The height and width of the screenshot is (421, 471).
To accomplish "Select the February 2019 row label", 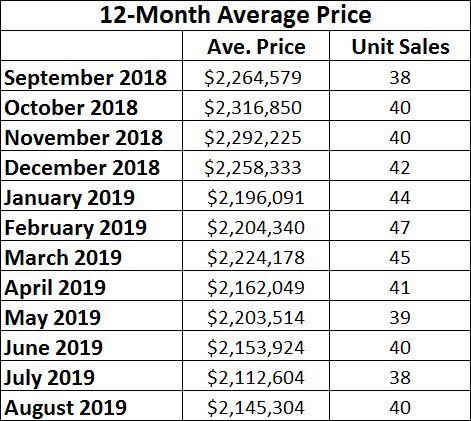I will pyautogui.click(x=76, y=228).
